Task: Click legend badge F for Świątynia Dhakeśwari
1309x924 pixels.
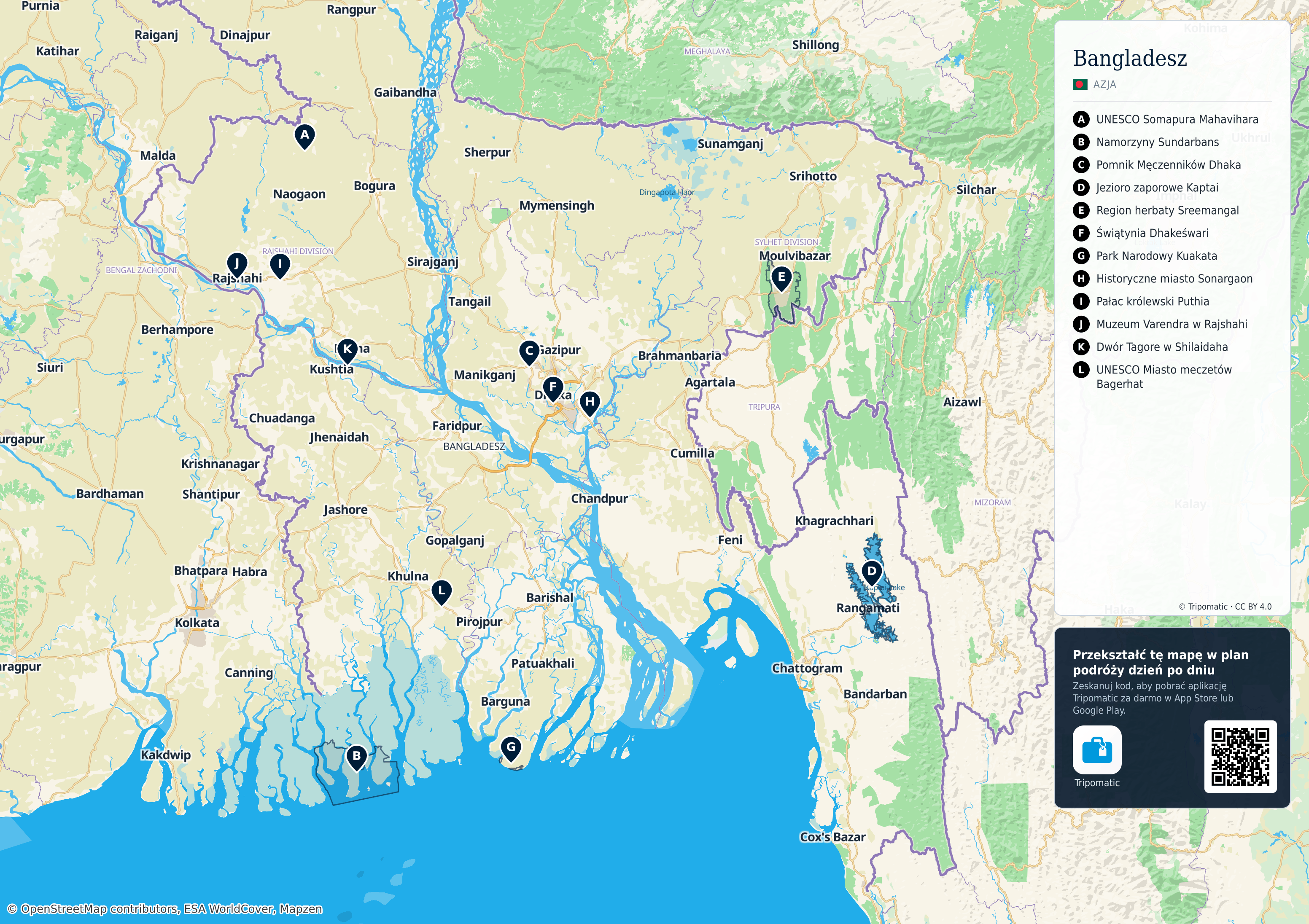Action: pyautogui.click(x=1080, y=234)
